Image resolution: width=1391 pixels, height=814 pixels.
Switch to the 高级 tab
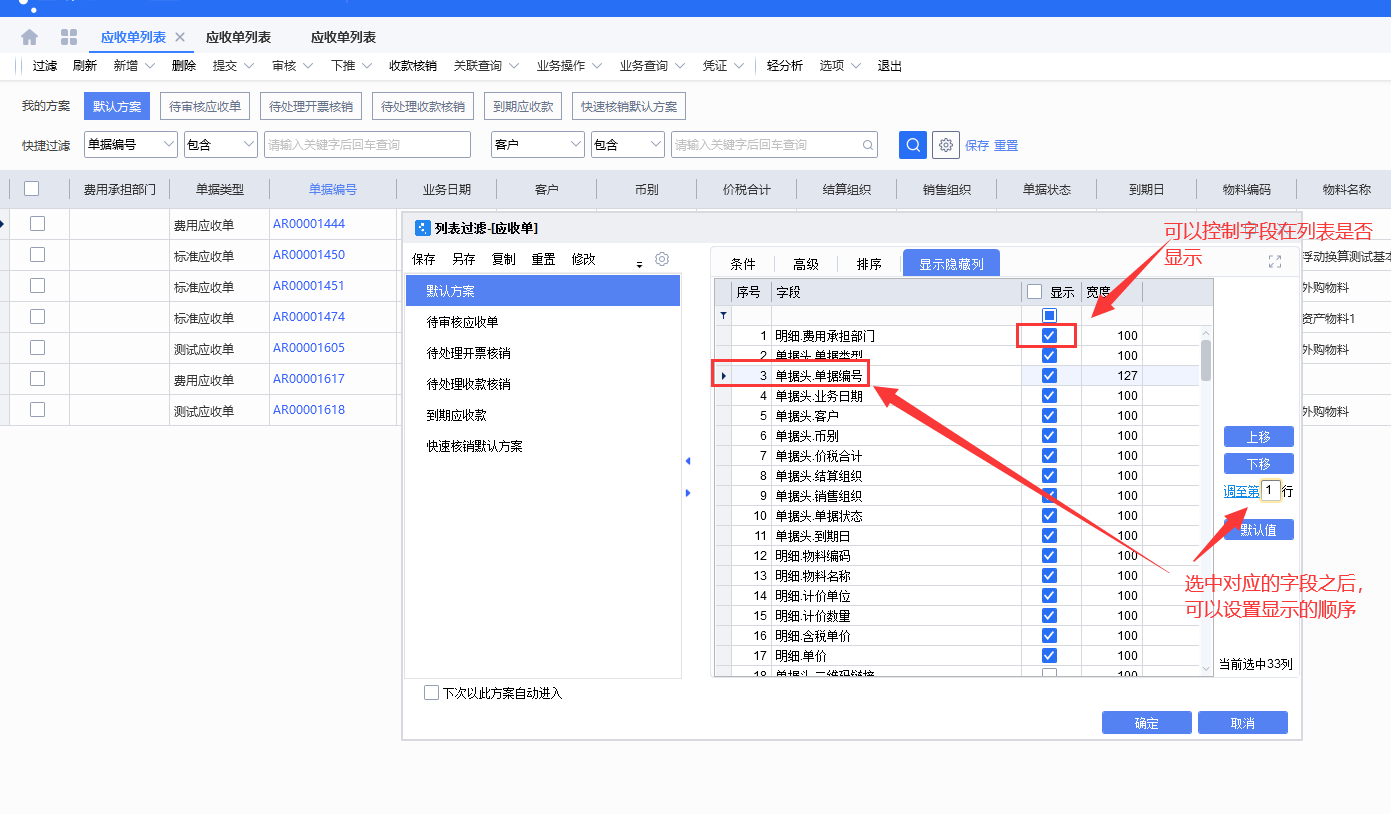pyautogui.click(x=806, y=264)
